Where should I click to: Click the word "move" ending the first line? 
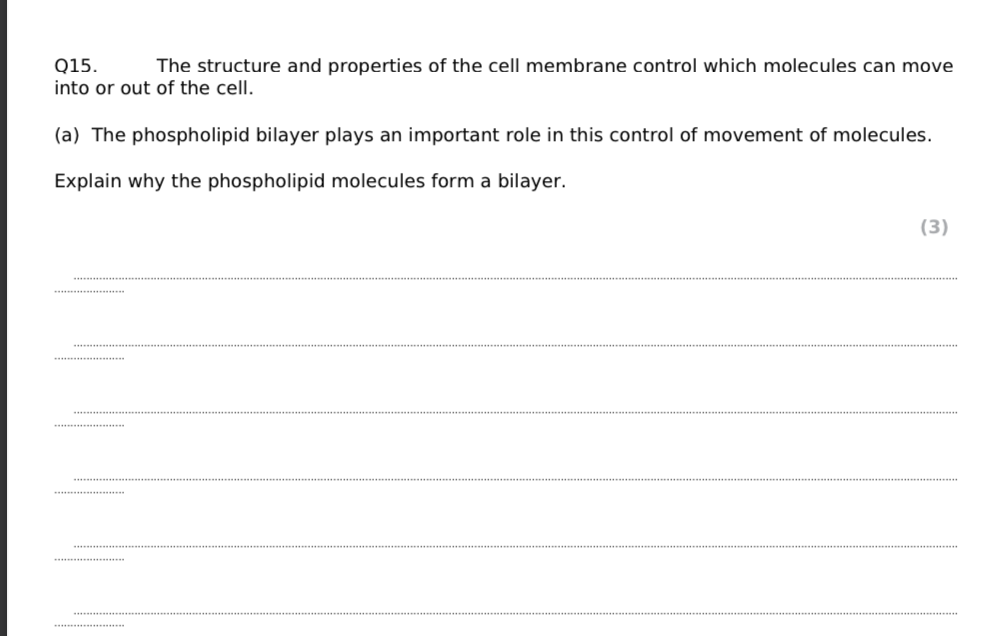(927, 66)
